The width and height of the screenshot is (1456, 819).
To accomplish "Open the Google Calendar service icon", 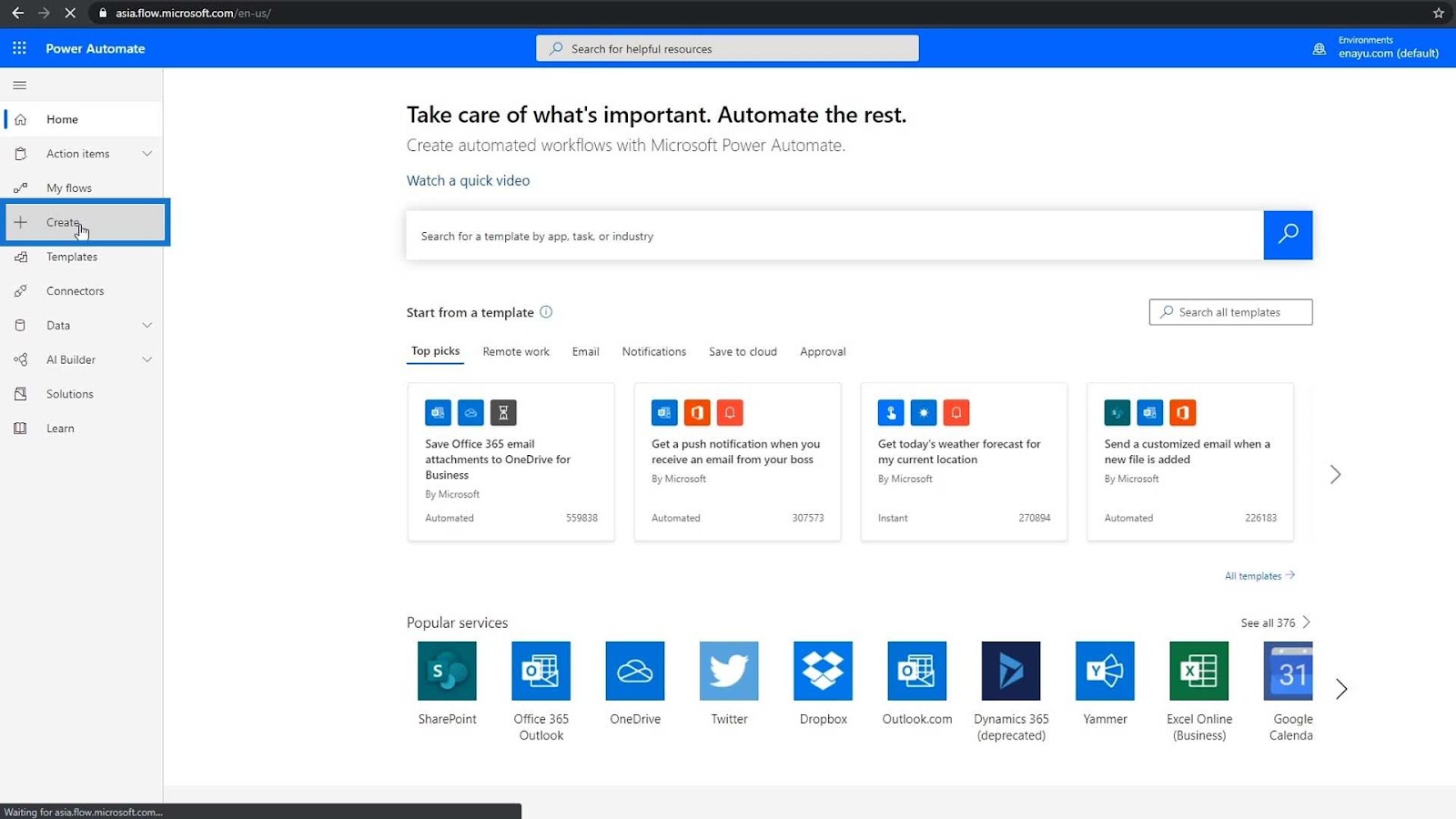I will 1289,671.
